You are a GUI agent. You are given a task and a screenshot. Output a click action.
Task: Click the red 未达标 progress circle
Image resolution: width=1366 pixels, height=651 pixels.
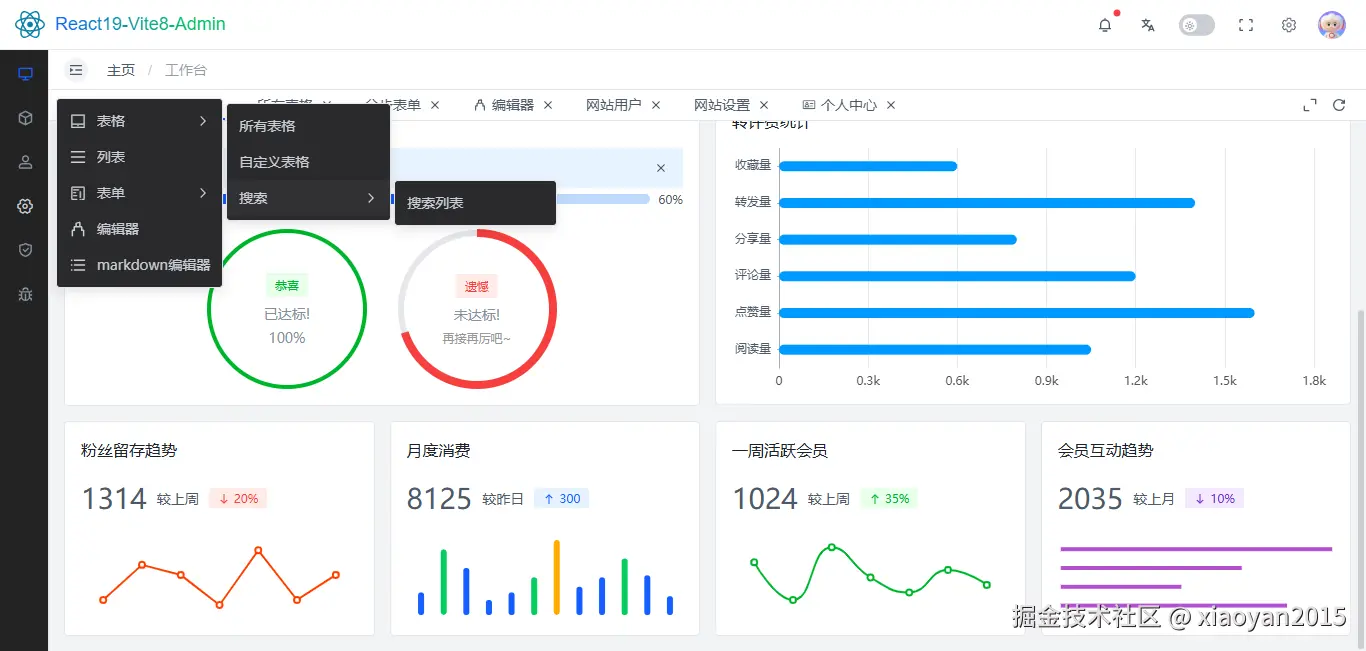(x=477, y=309)
